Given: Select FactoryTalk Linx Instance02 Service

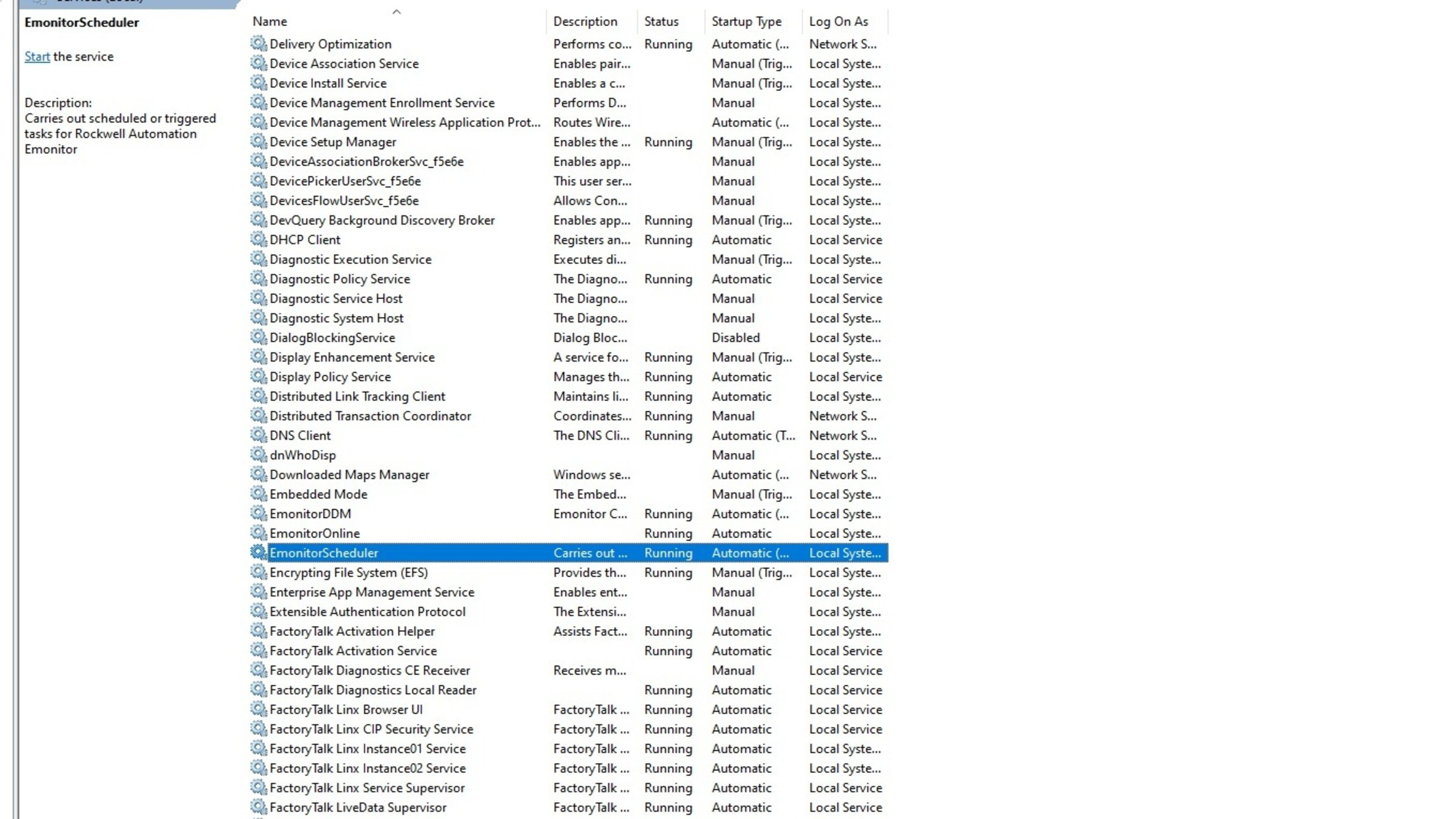Looking at the screenshot, I should tap(568, 768).
